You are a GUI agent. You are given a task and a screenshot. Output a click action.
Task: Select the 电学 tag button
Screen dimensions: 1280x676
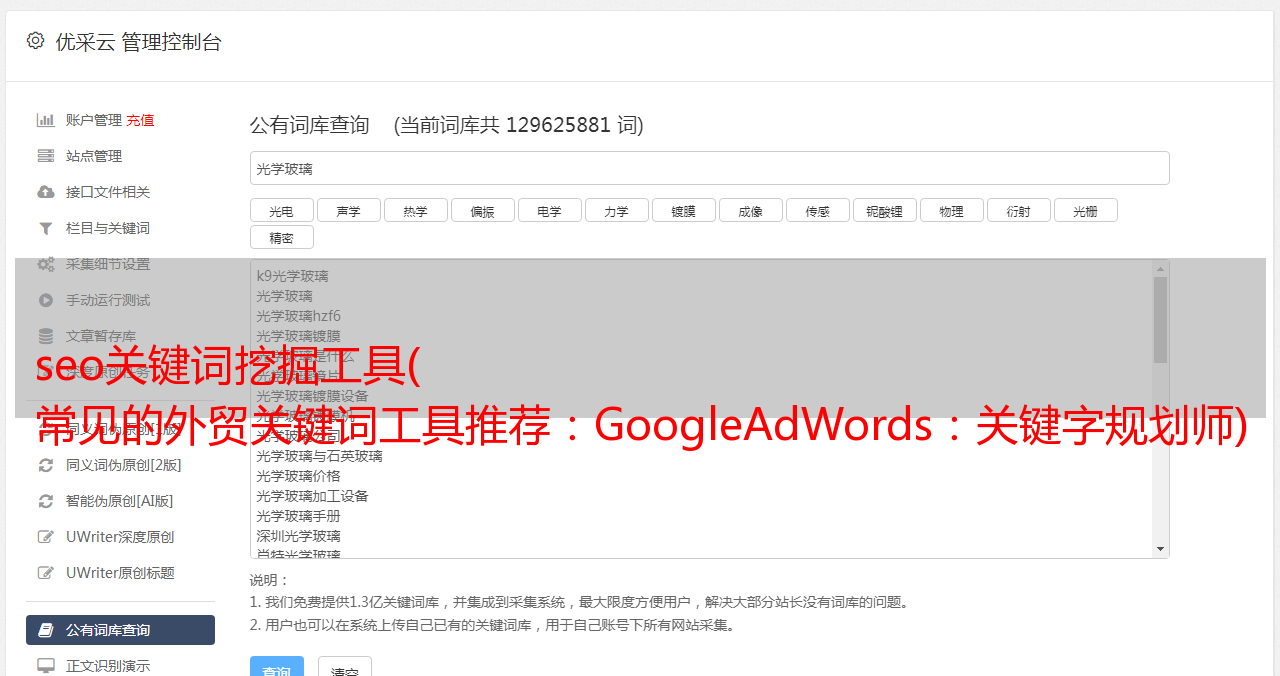549,210
